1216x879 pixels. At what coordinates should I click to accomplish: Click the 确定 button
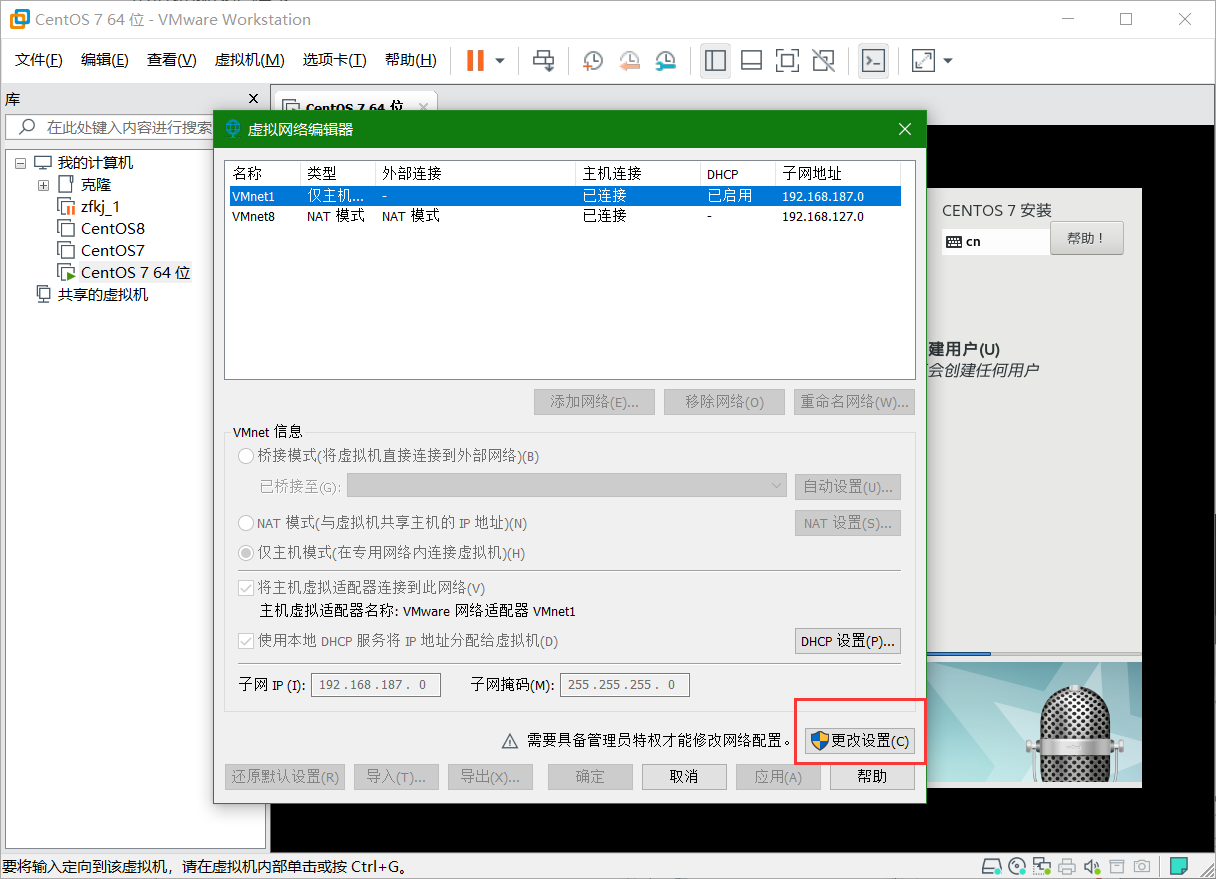point(591,777)
